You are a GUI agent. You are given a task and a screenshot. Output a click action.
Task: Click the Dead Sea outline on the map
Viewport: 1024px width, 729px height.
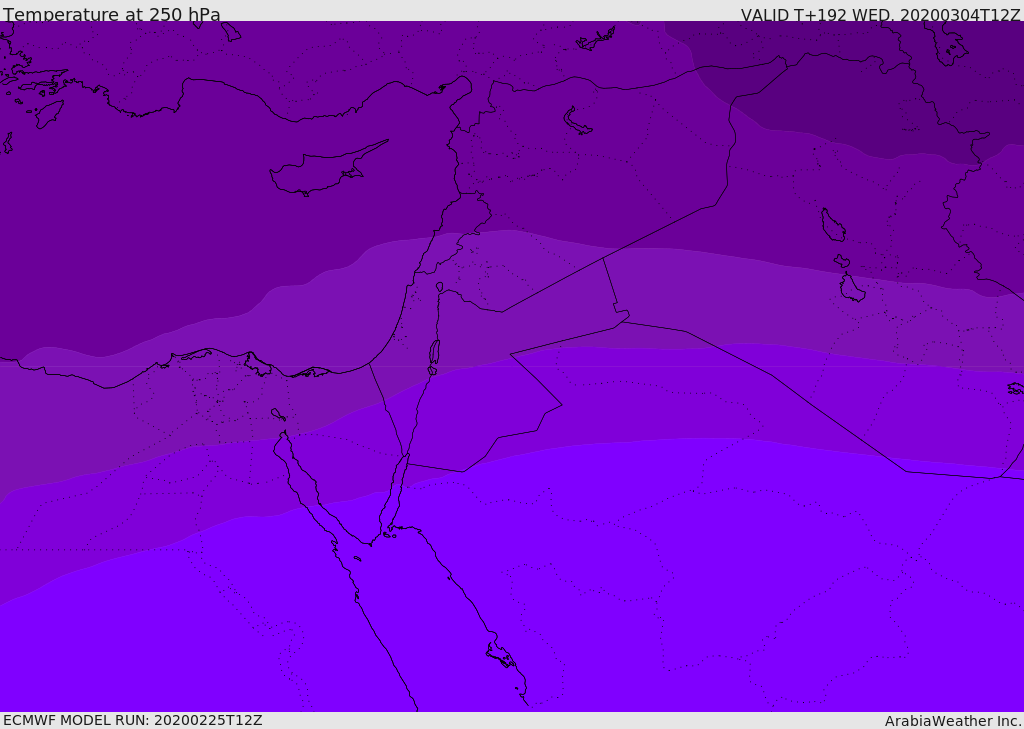(434, 353)
